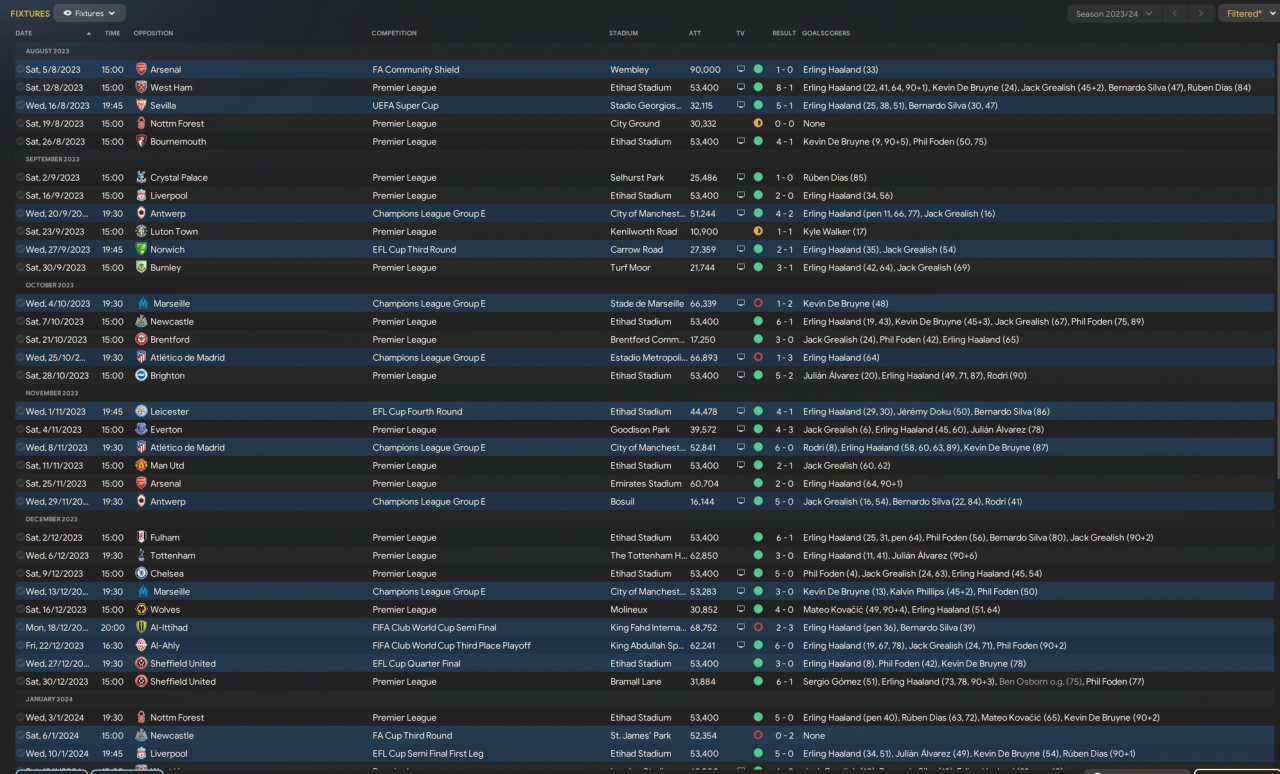The width and height of the screenshot is (1280, 774).
Task: Click the 90,000 attendance figure
Action: [705, 70]
